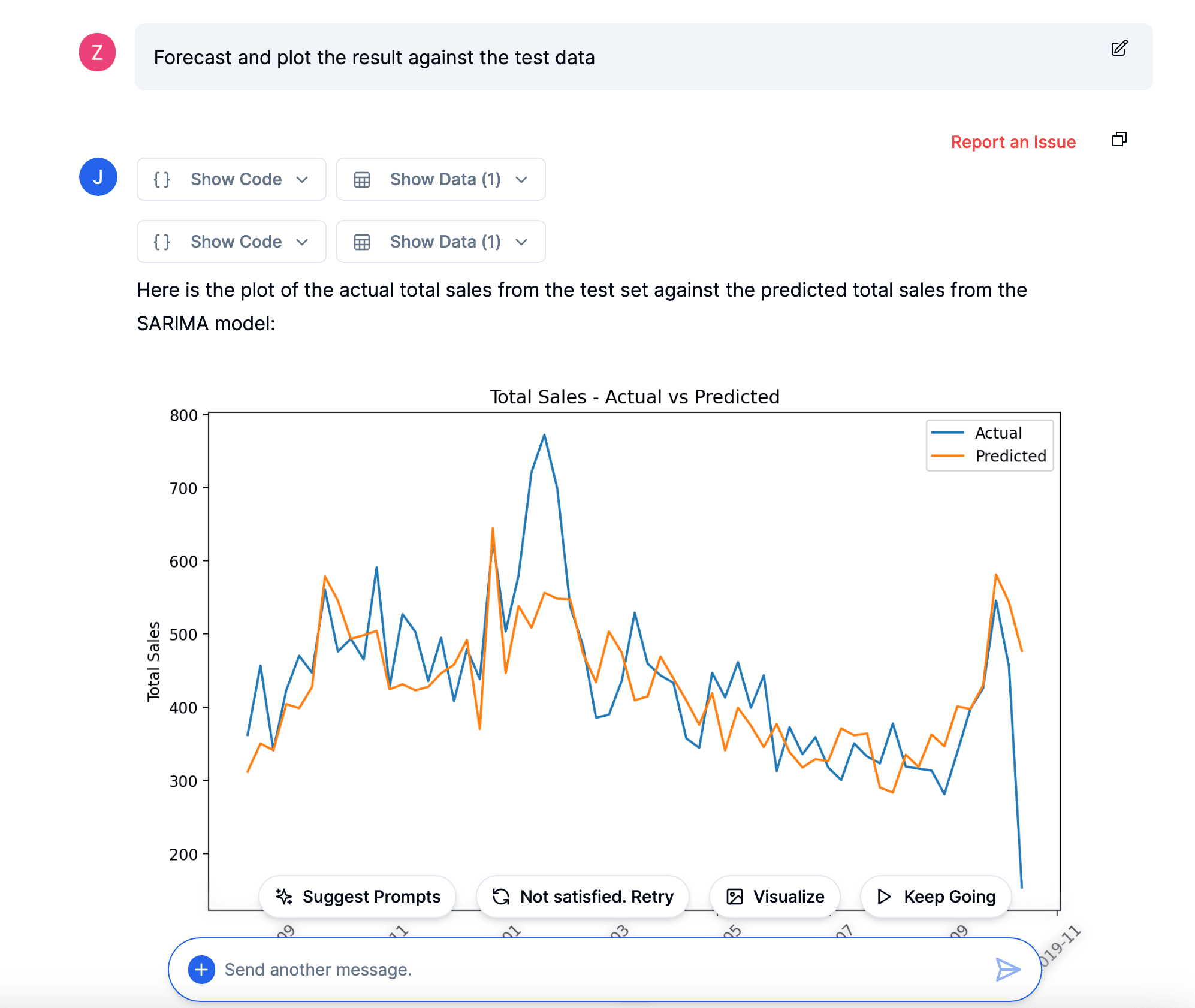The width and height of the screenshot is (1195, 1008).
Task: Click the sparkle icon on Suggest Prompts
Action: click(x=283, y=897)
